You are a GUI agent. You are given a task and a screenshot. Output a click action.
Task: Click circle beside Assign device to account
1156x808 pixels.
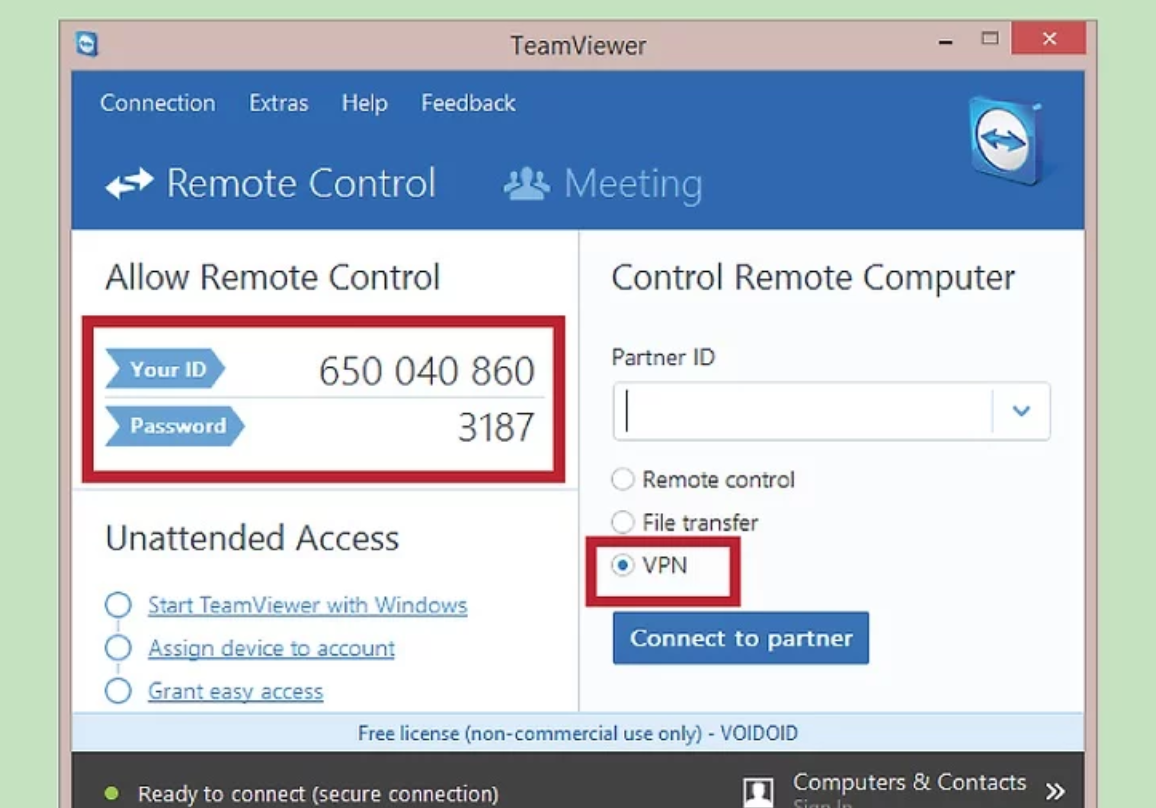118,648
